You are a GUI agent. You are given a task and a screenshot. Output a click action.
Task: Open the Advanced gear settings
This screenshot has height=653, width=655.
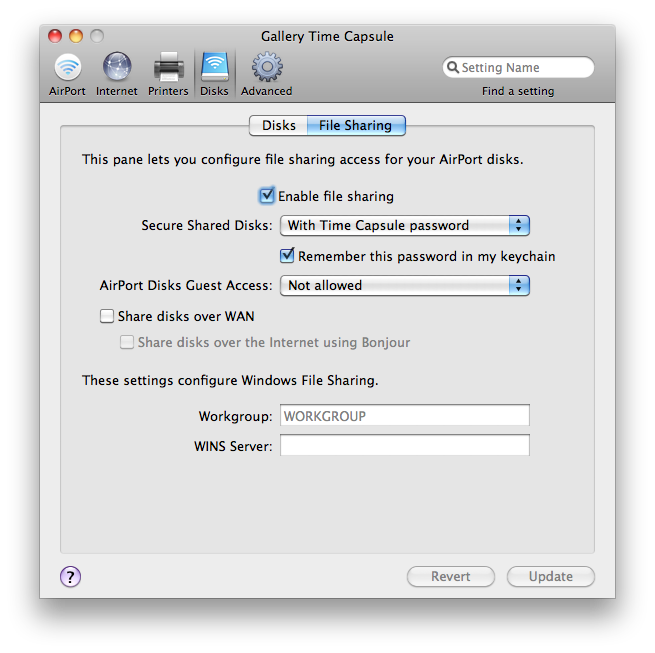[267, 74]
